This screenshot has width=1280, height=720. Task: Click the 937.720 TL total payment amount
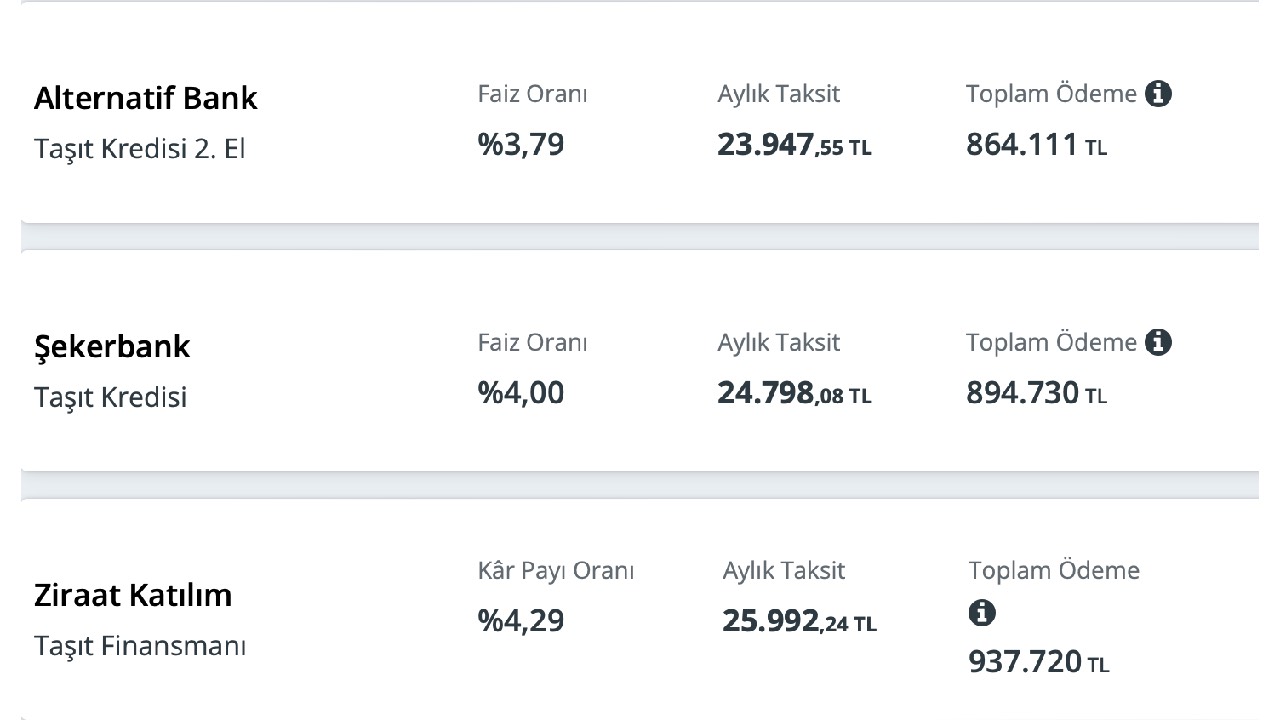click(x=1038, y=662)
